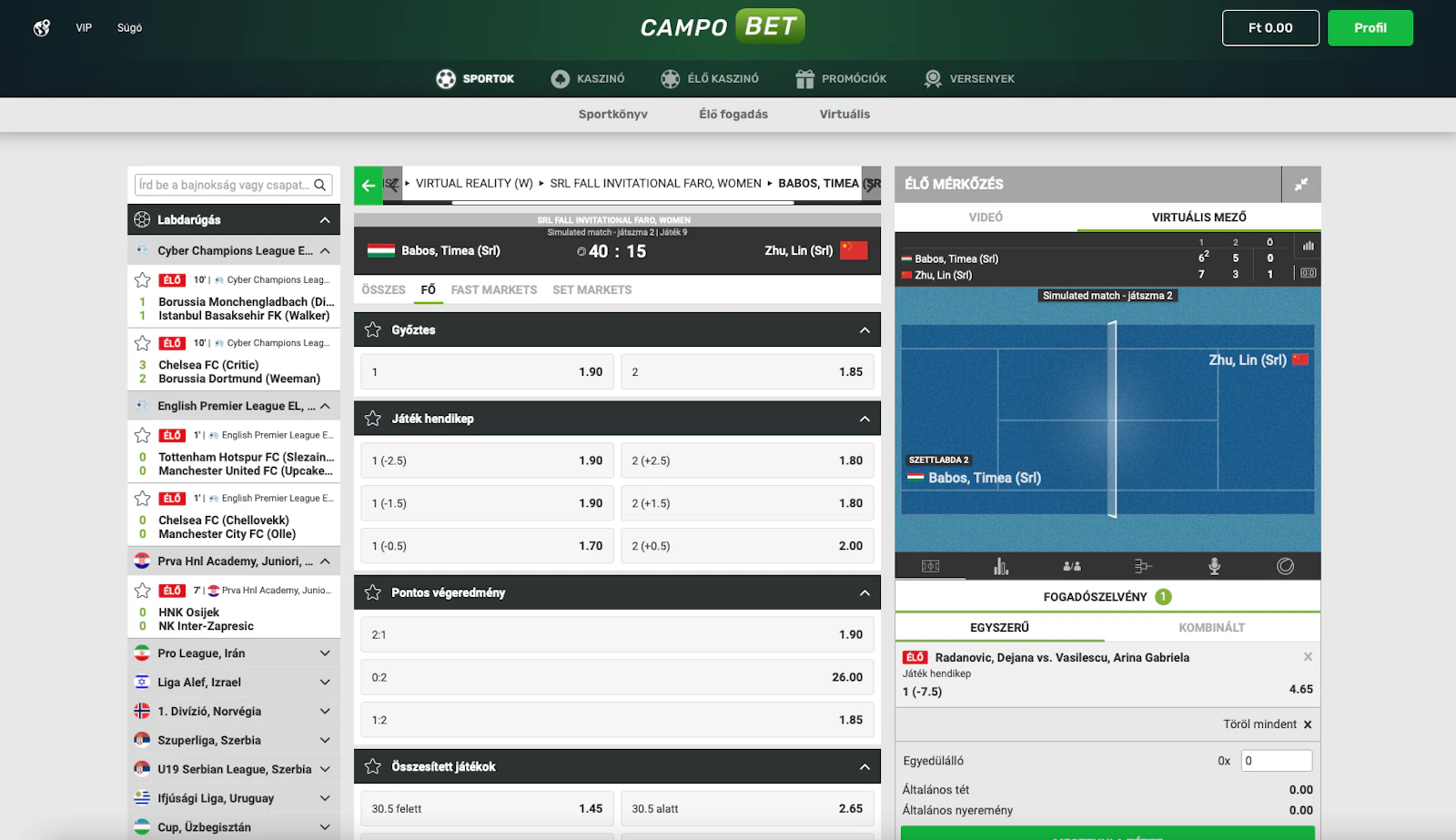Toggle the commentary microphone icon
This screenshot has height=840, width=1456.
point(1215,565)
